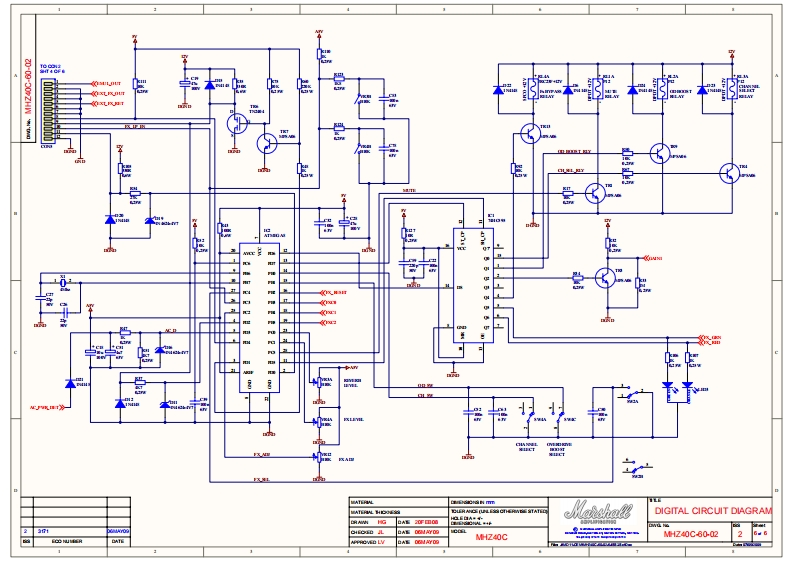The width and height of the screenshot is (793, 561).
Task: Select the D20 diode symbol
Action: pos(109,218)
